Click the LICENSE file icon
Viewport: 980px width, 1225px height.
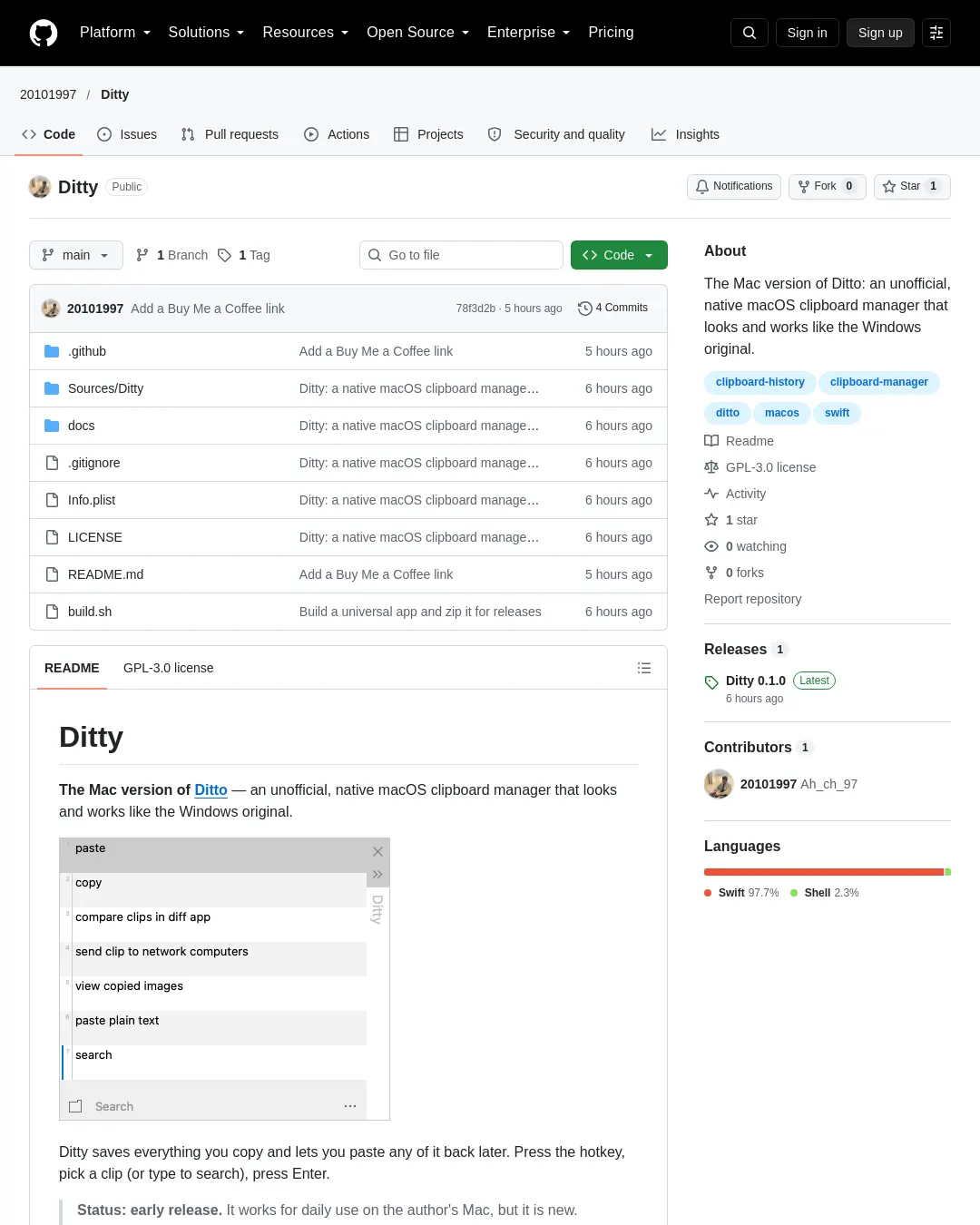click(x=52, y=537)
